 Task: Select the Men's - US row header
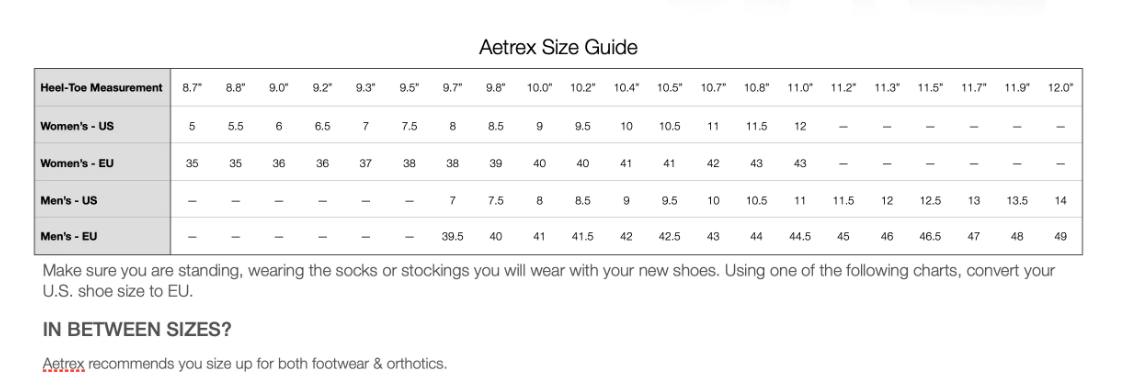coord(102,200)
